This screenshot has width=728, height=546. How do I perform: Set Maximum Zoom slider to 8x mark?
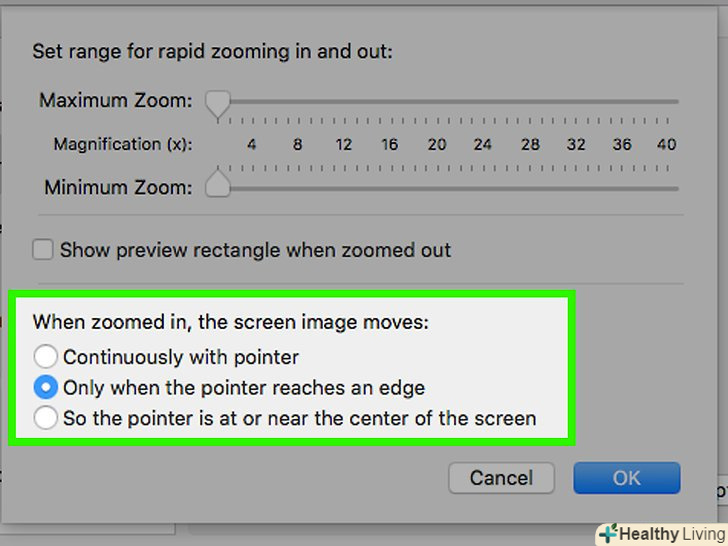[298, 101]
